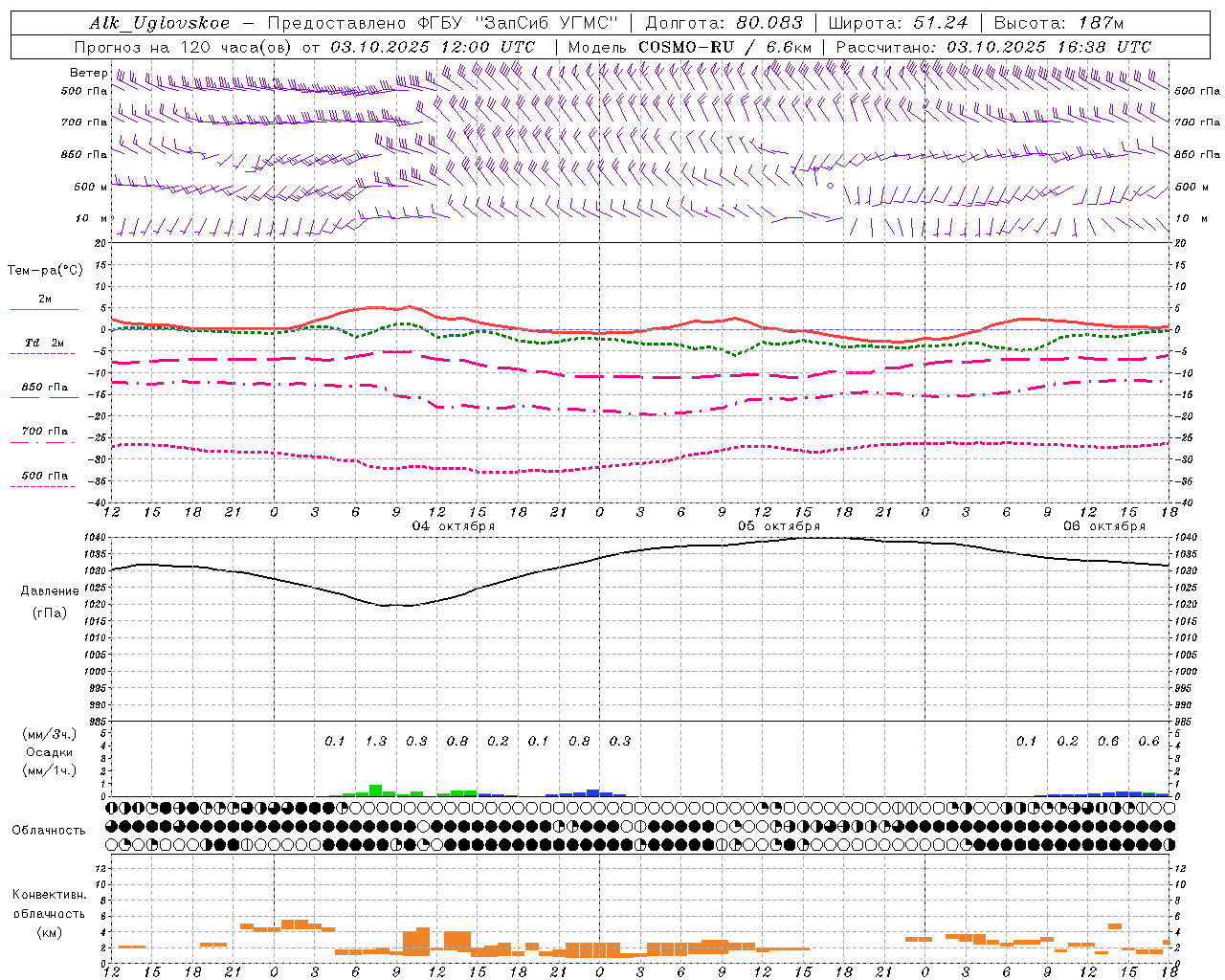Click the Облачность cloud cover label
The width and height of the screenshot is (1225, 980).
coord(49,831)
